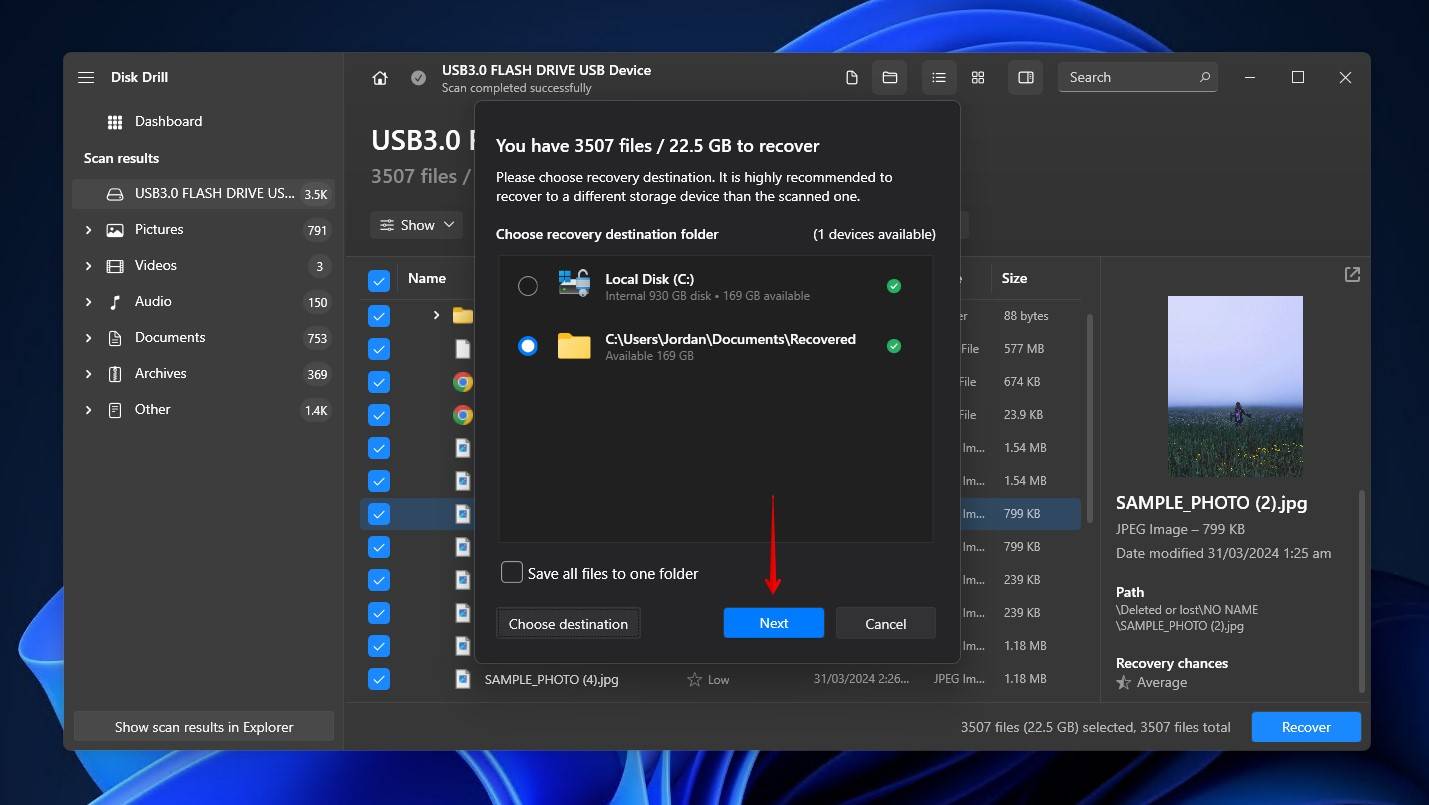The width and height of the screenshot is (1429, 805).
Task: Click the scan completed checkmark icon
Action: pyautogui.click(x=418, y=78)
